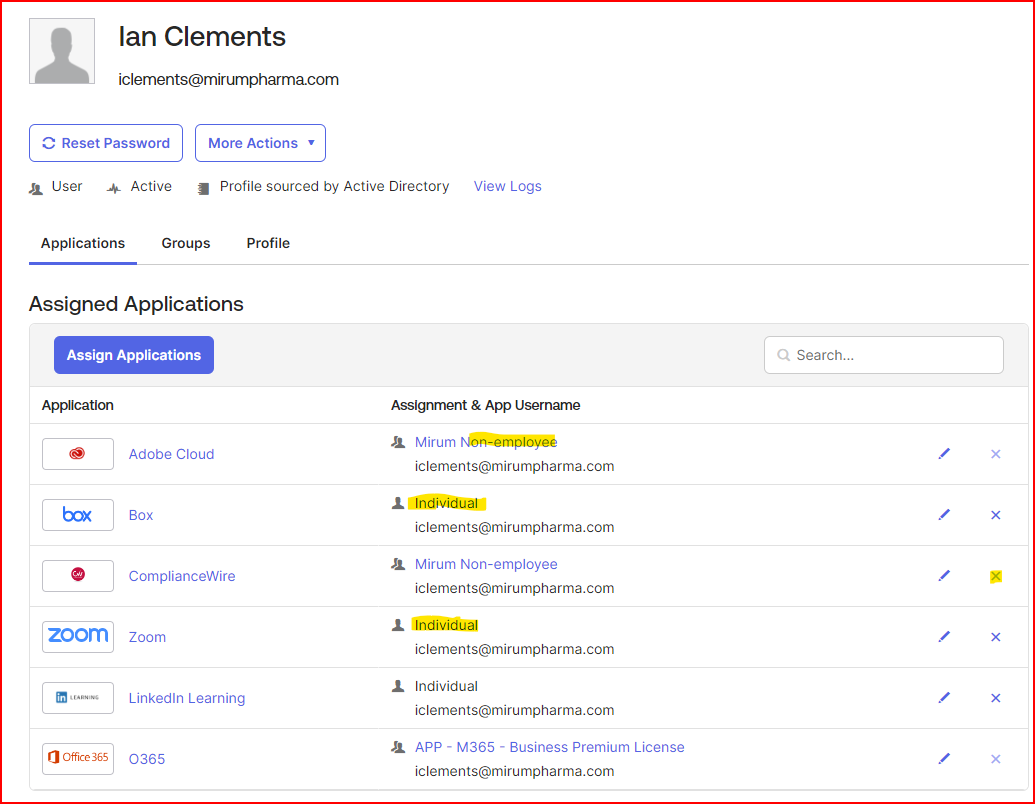The height and width of the screenshot is (804, 1035).
Task: Open the ComplianceWire application link
Action: coord(182,576)
